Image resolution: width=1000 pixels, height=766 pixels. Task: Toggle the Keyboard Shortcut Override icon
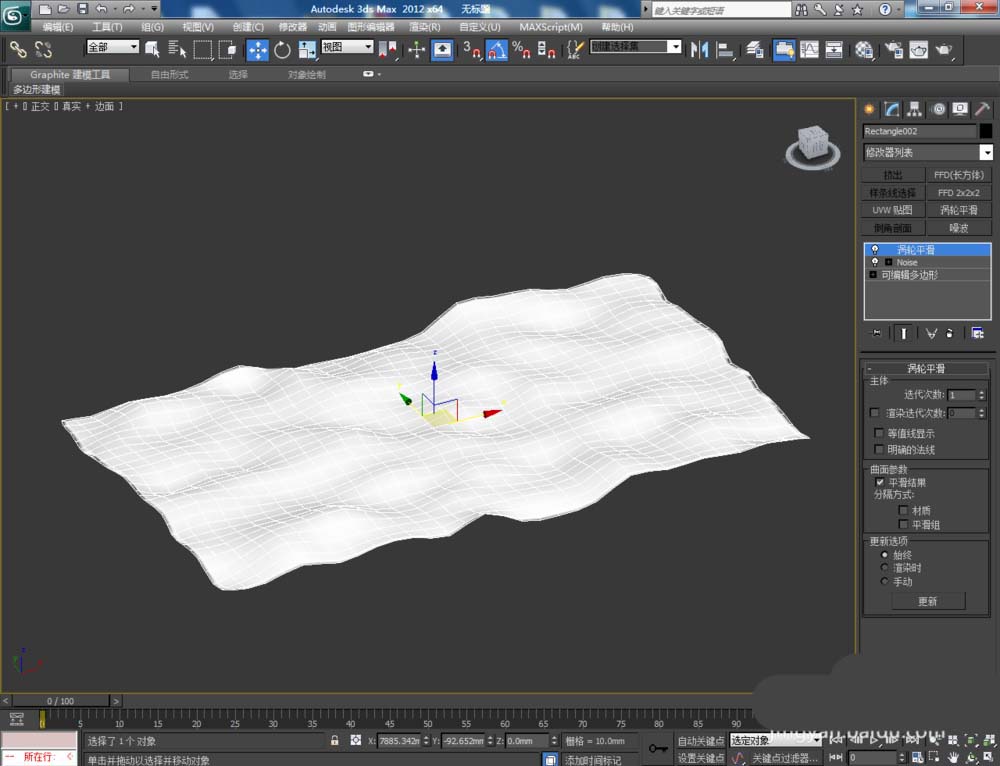[x=442, y=50]
